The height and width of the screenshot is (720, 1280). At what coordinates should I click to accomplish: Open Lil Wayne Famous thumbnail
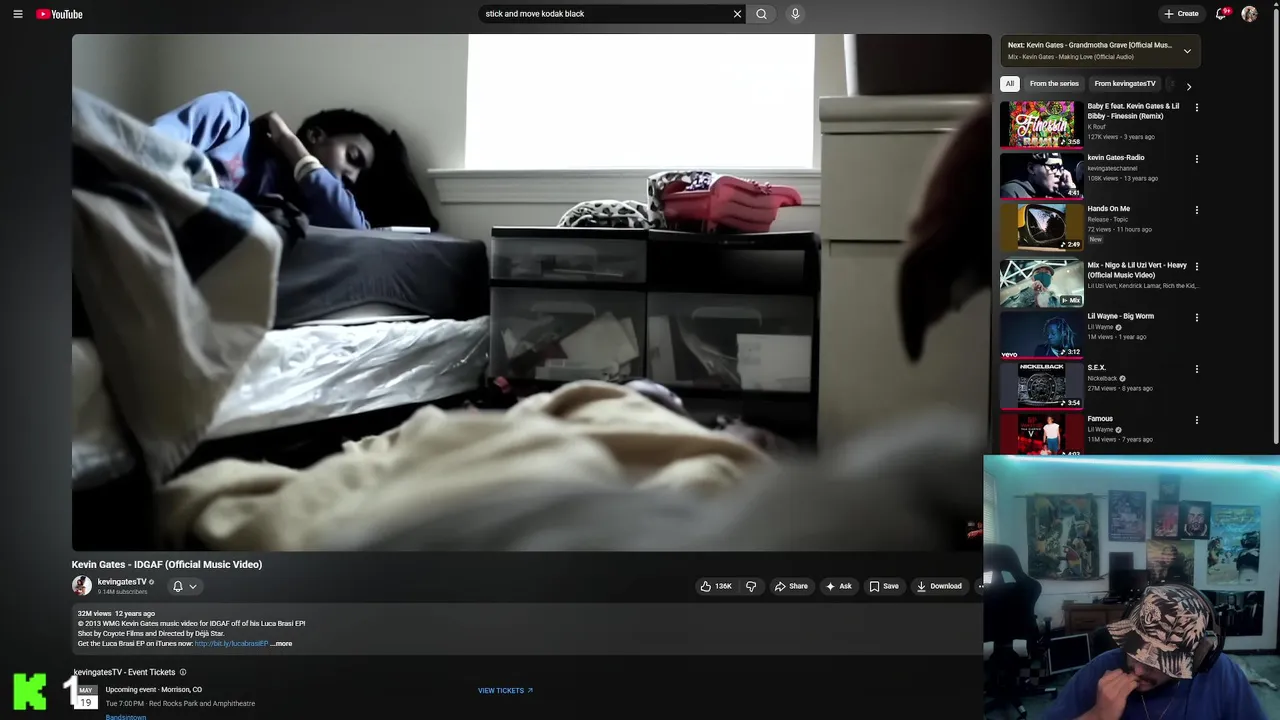(1042, 434)
